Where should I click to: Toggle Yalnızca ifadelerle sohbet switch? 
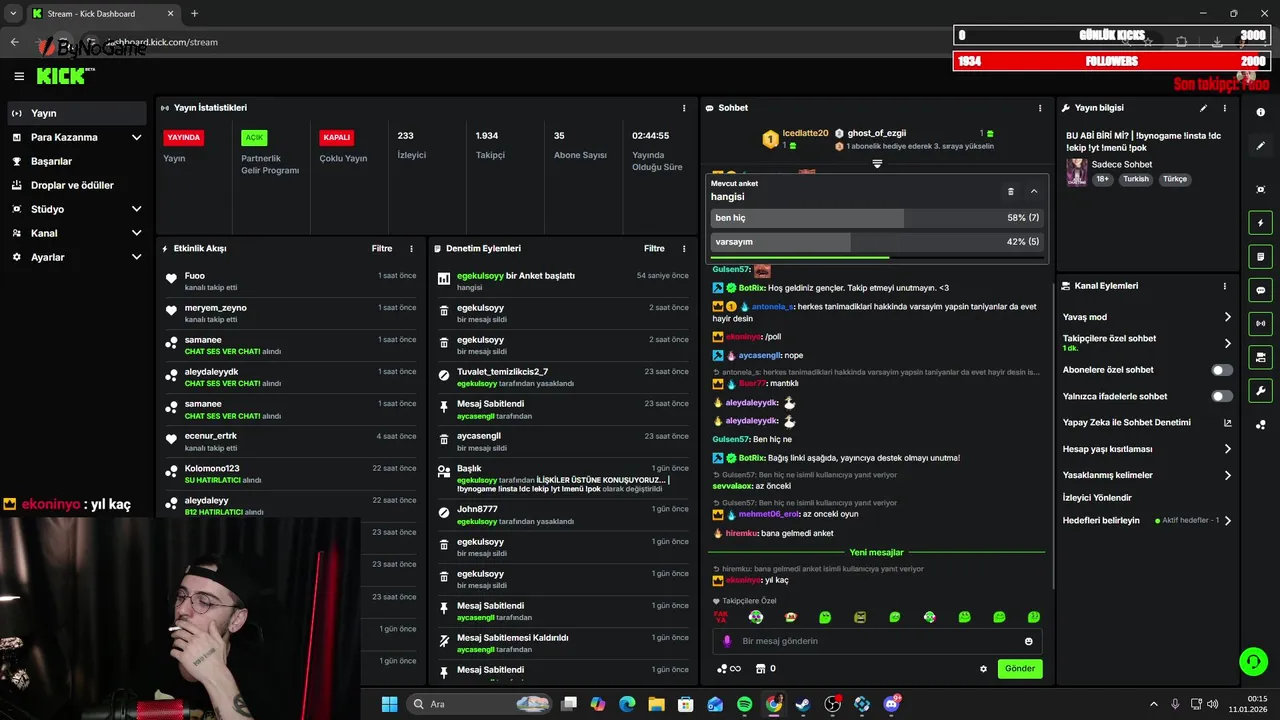point(1222,396)
